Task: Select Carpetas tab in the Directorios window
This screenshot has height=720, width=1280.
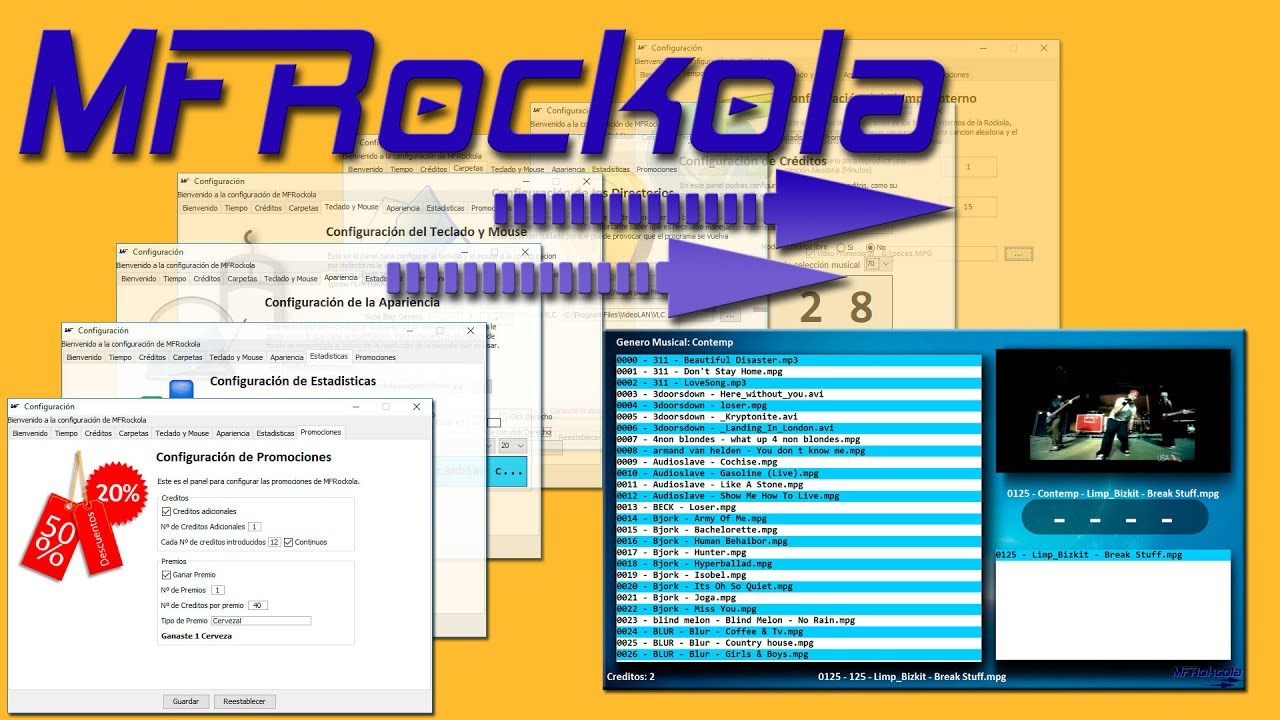Action: (x=468, y=169)
